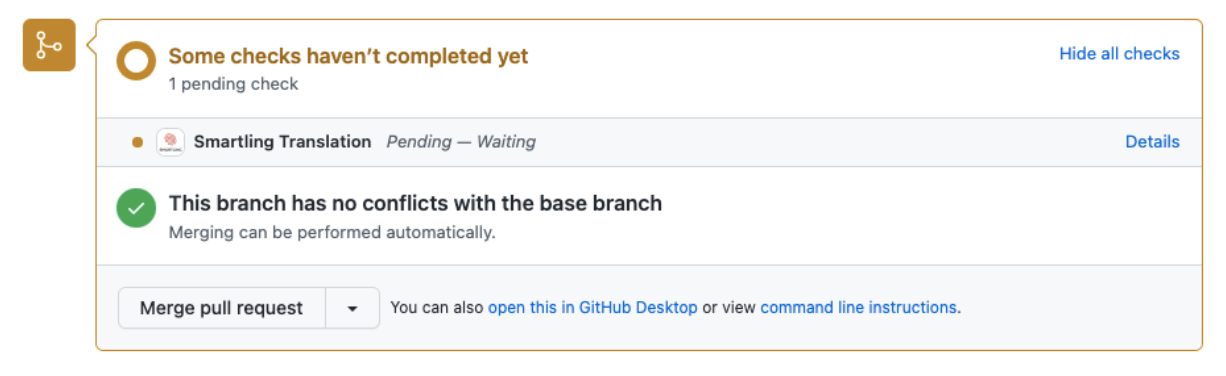Click 'This branch has no conflicts' heading
This screenshot has height=376, width=1226.
[x=415, y=203]
